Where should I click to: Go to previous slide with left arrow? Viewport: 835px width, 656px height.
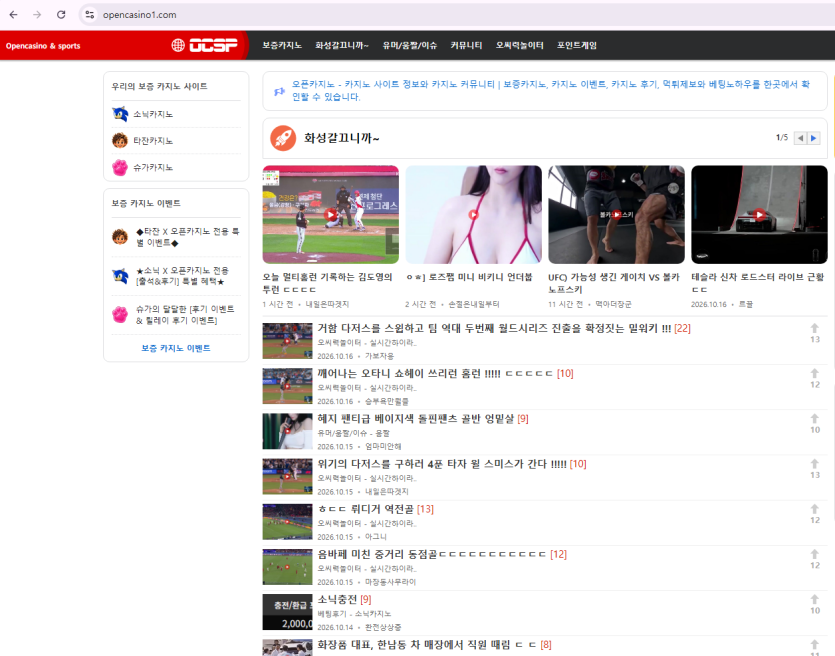click(800, 138)
